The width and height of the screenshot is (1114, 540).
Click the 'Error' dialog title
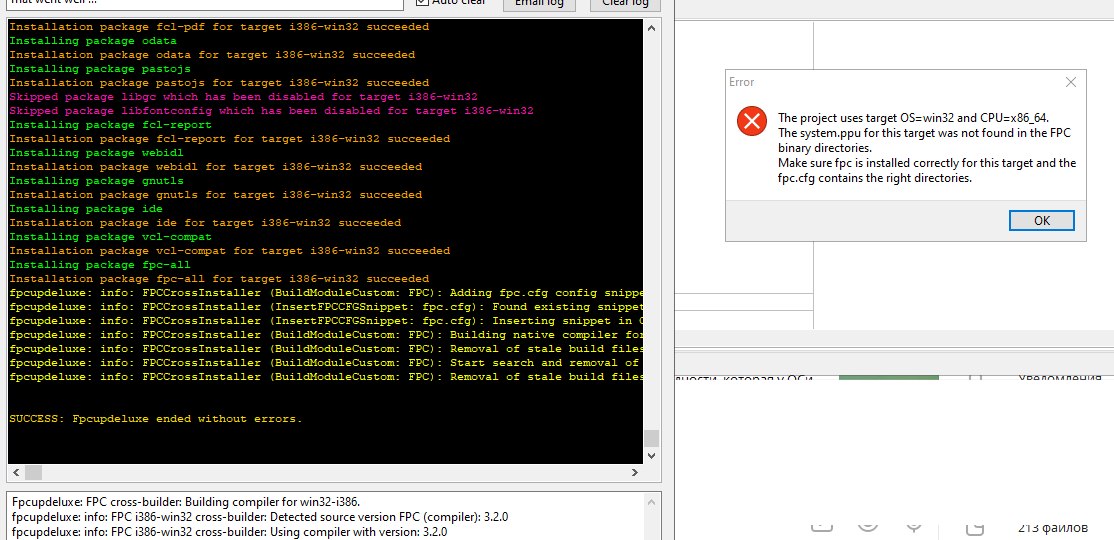click(x=742, y=82)
